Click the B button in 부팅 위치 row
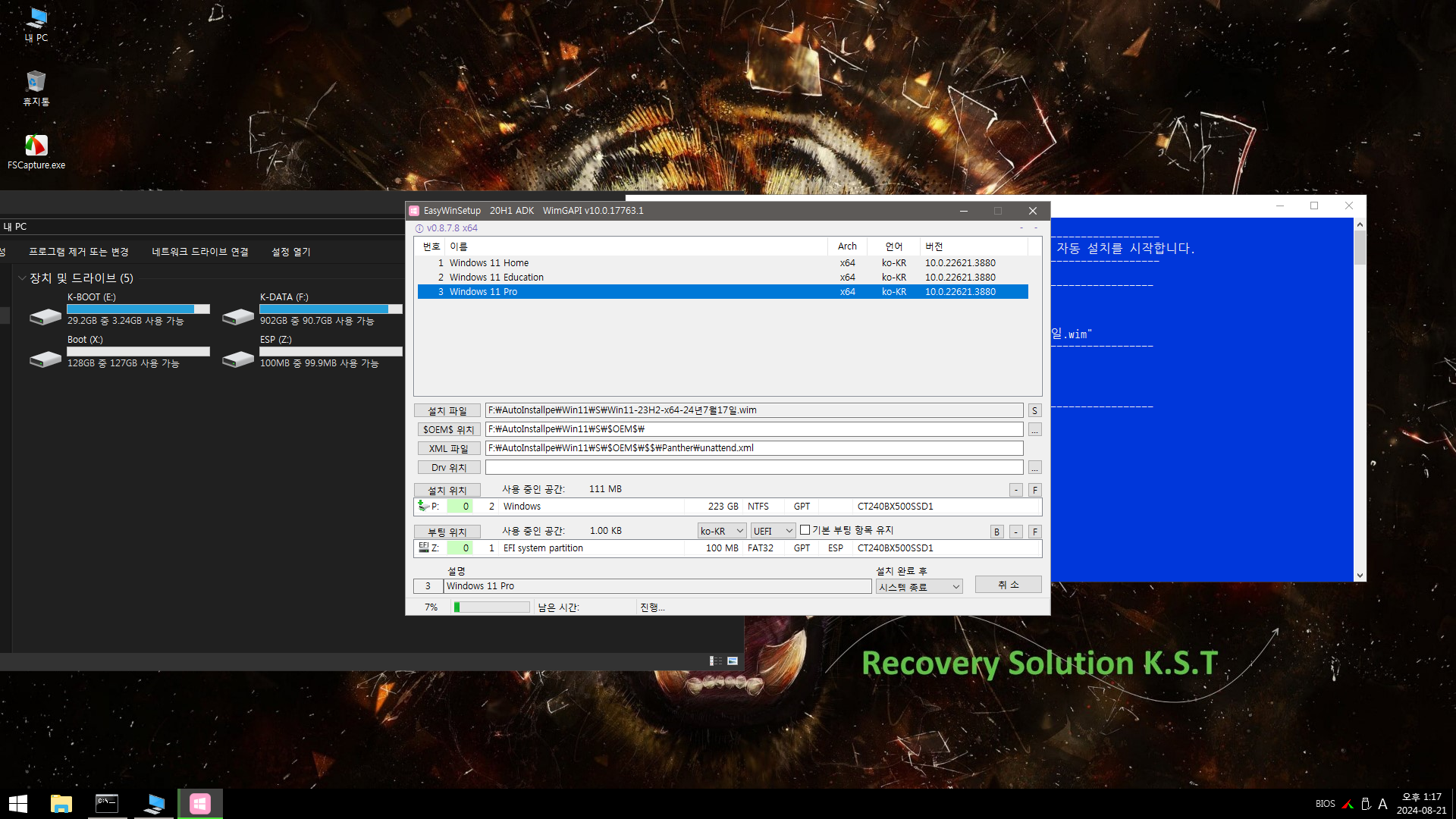This screenshot has height=819, width=1456. 997,532
